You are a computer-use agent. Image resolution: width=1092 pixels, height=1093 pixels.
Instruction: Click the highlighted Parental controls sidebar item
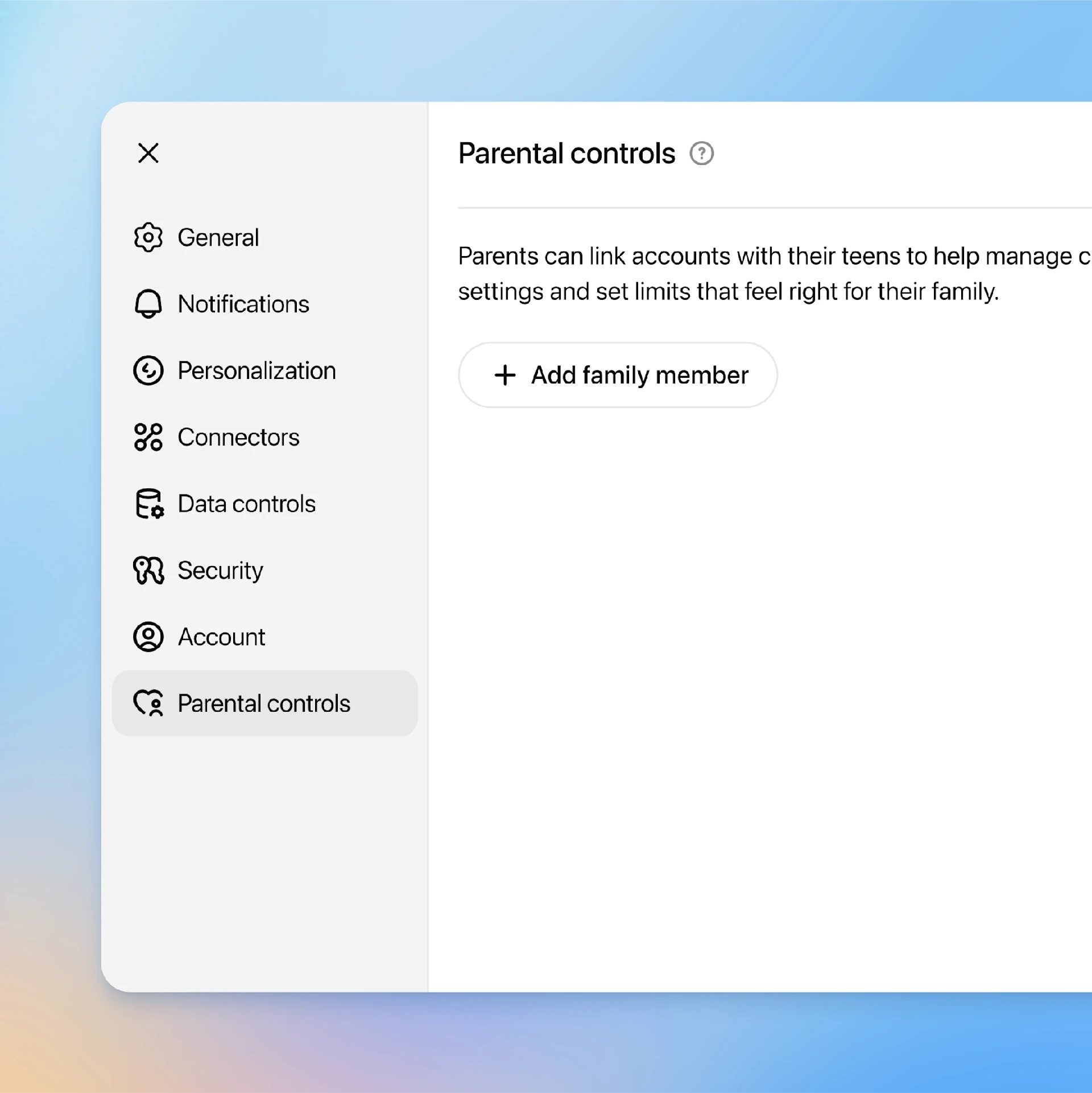[264, 704]
